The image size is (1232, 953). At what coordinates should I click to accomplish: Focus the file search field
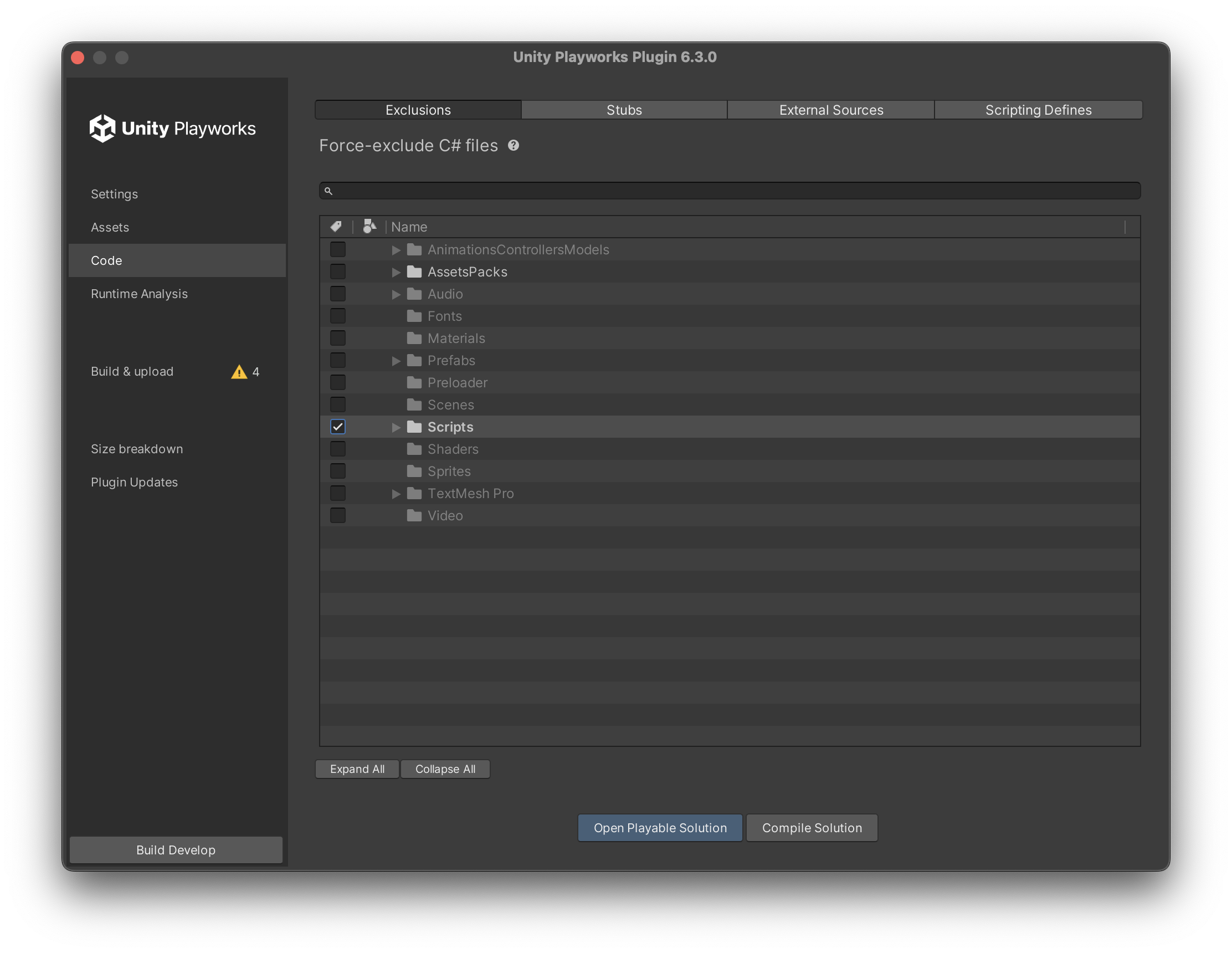(x=730, y=191)
